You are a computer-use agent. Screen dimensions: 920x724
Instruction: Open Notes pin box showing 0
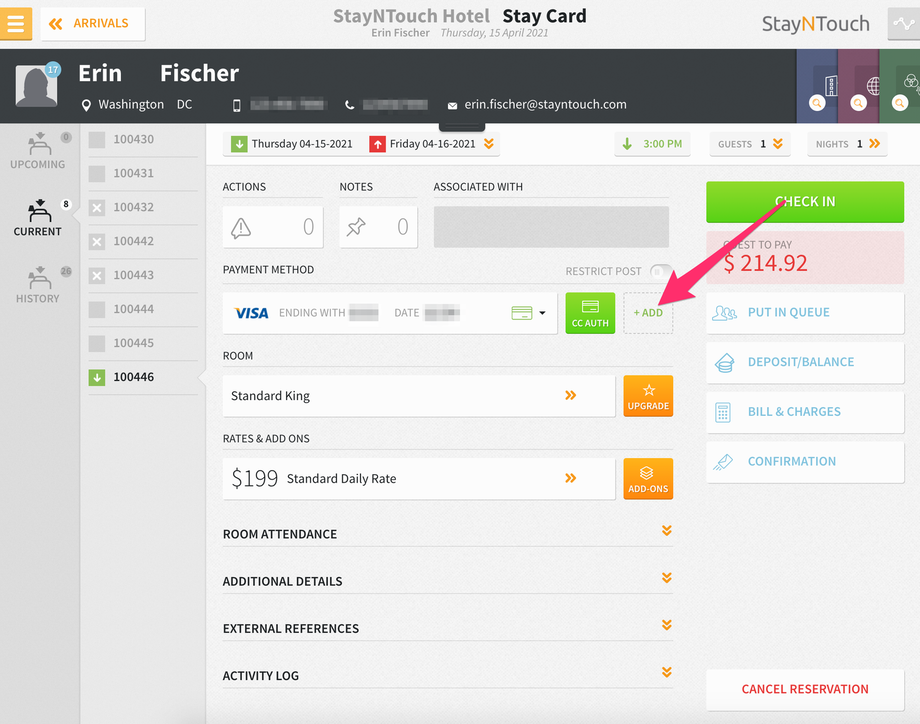coord(378,227)
